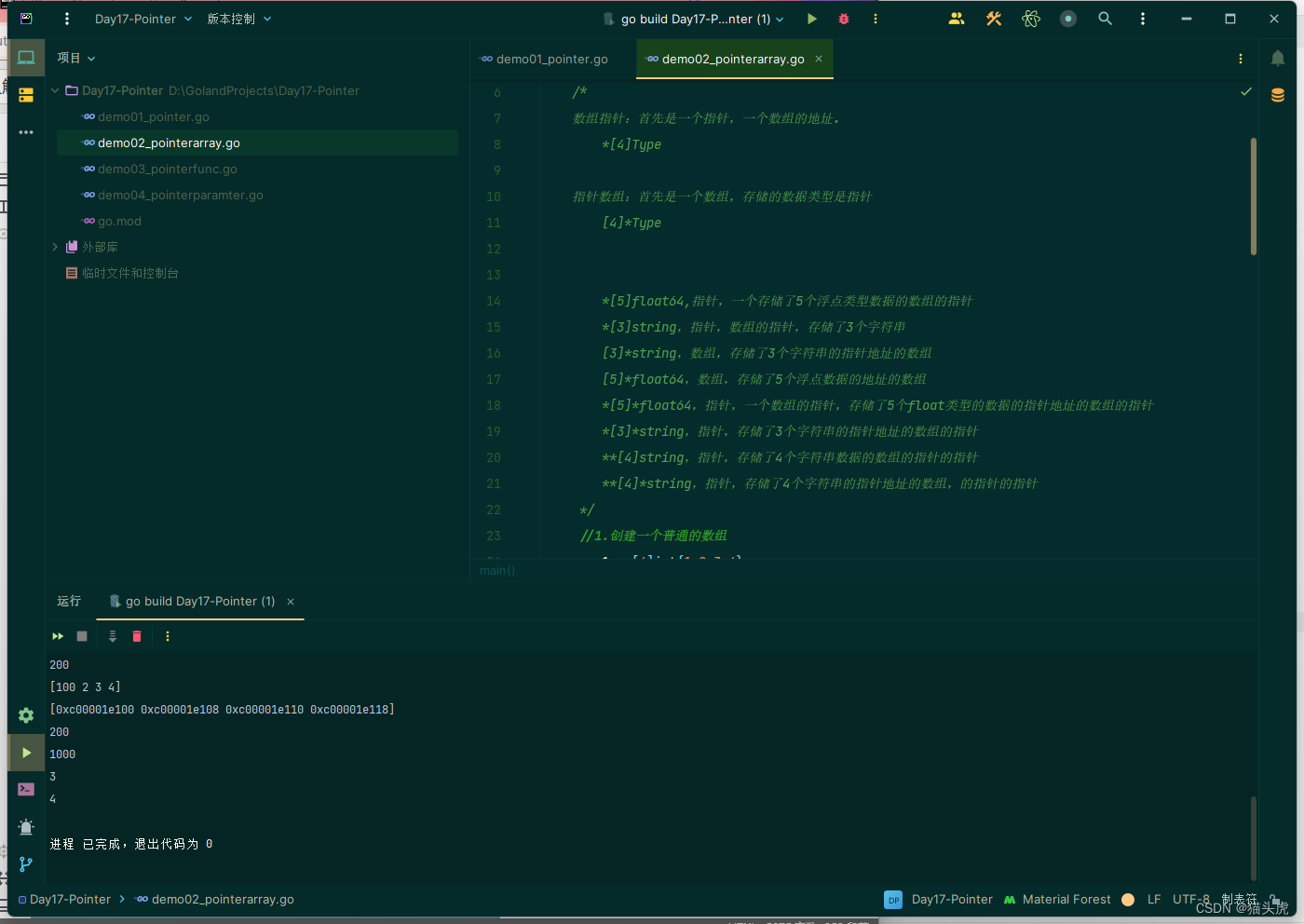Open the notifications bell icon
Screen dimensions: 1304x924
(1278, 58)
